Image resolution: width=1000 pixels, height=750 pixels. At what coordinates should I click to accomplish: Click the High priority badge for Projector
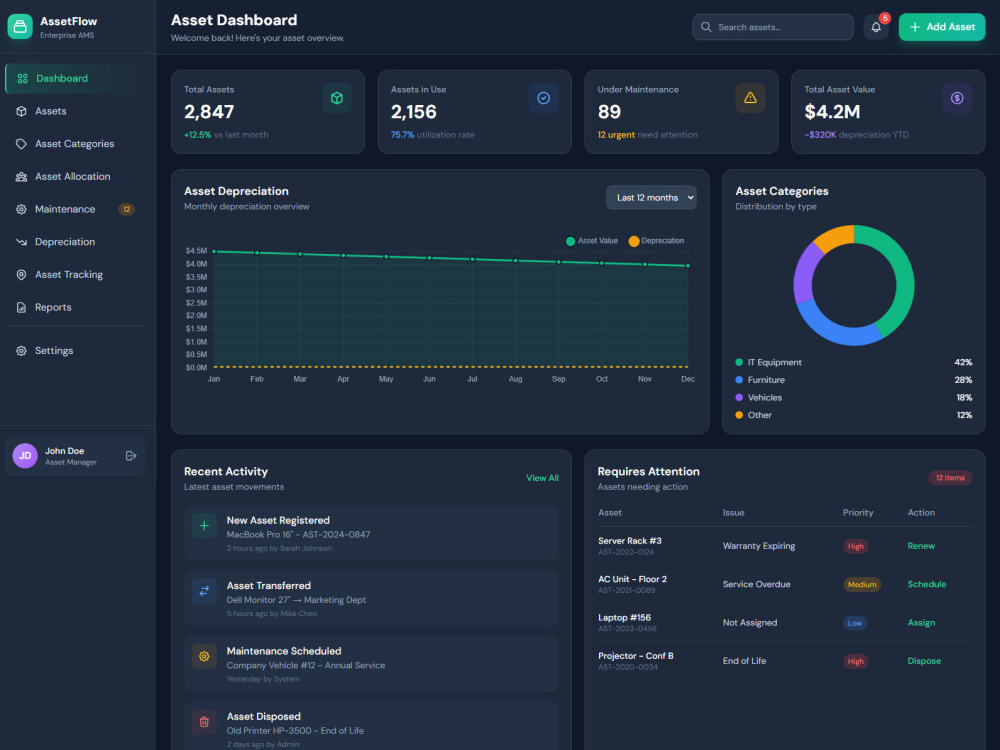855,661
